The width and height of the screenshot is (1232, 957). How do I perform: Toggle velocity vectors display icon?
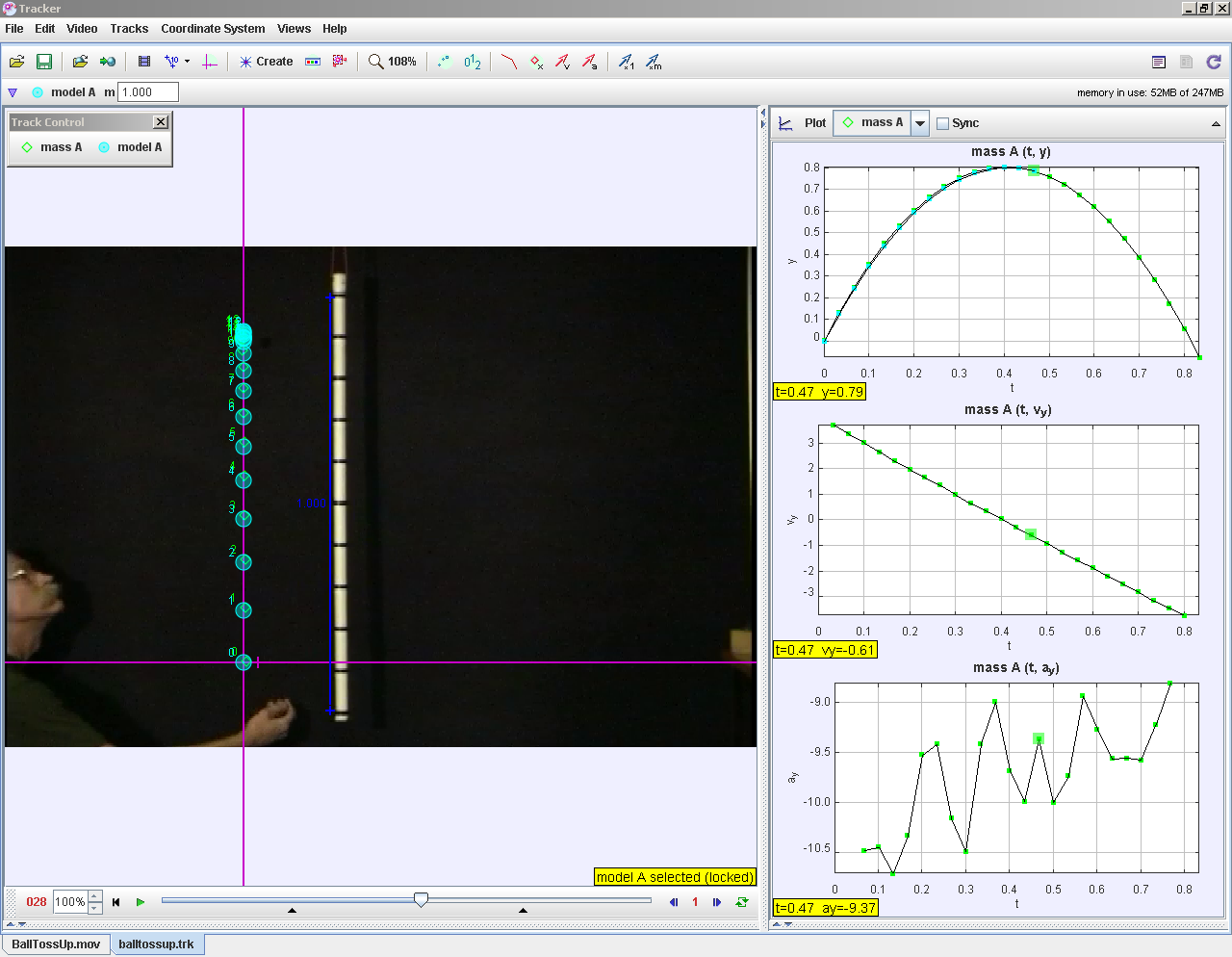563,62
